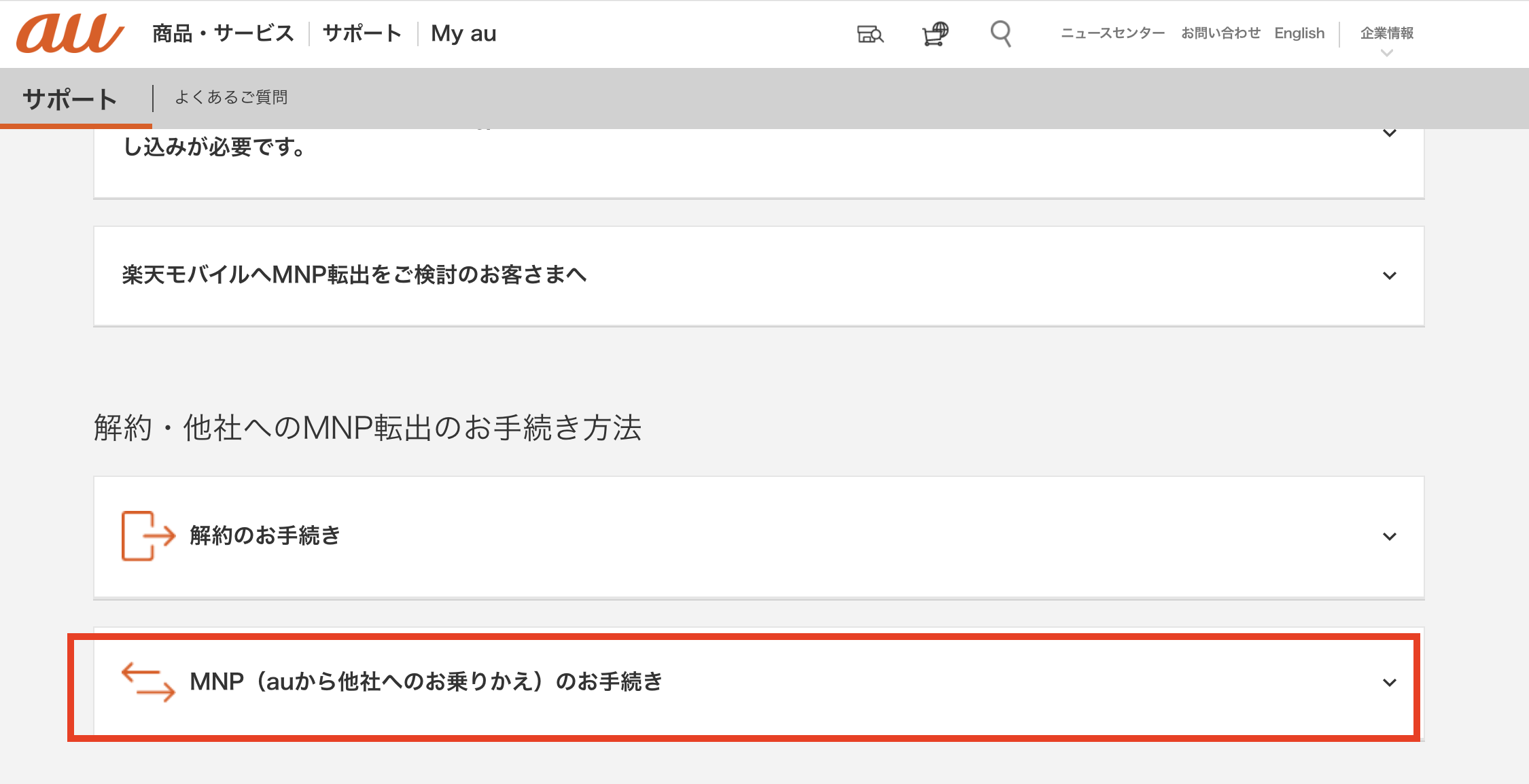Open the shop search icon

(870, 33)
